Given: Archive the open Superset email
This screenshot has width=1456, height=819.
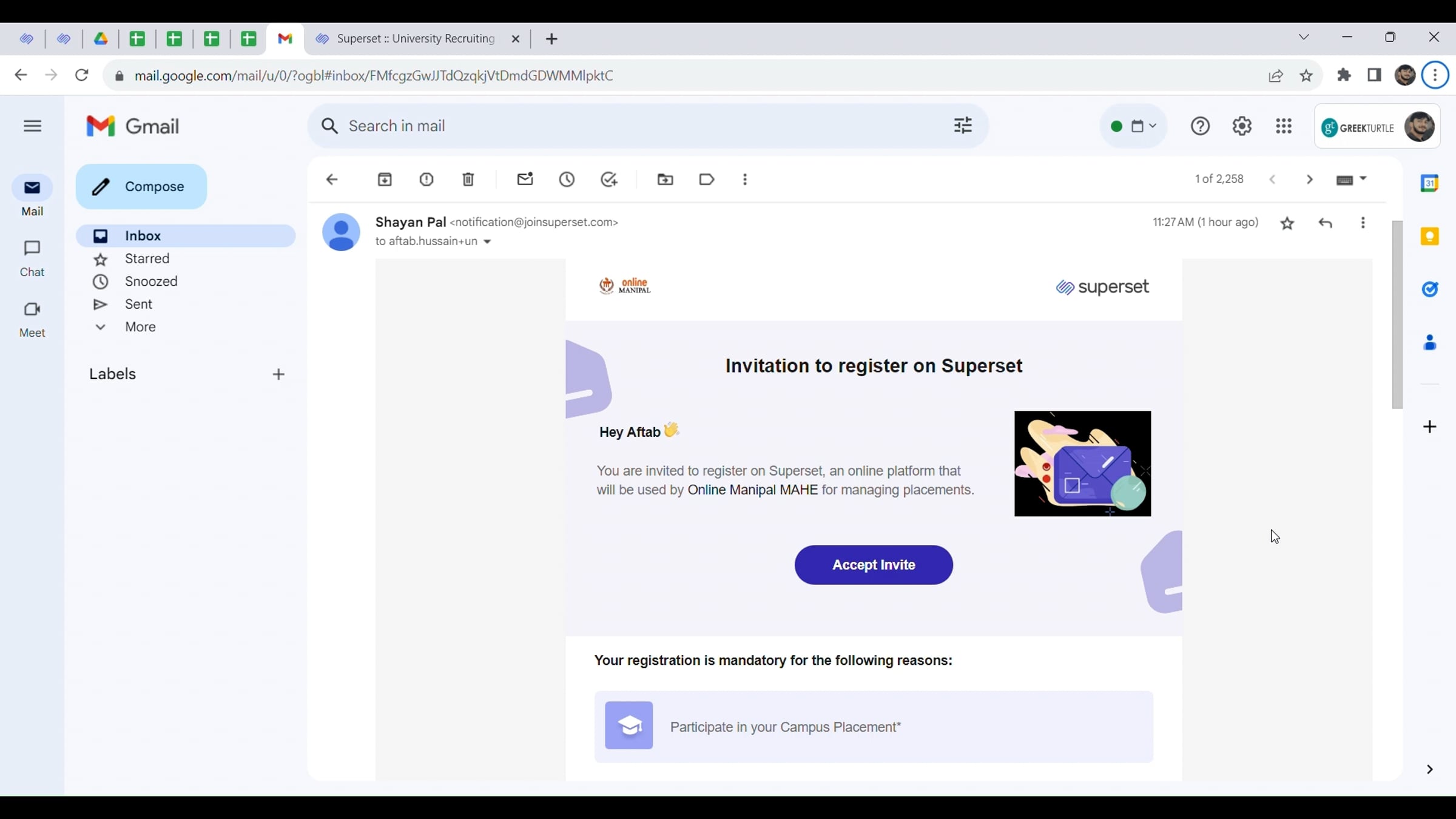Looking at the screenshot, I should (x=385, y=180).
